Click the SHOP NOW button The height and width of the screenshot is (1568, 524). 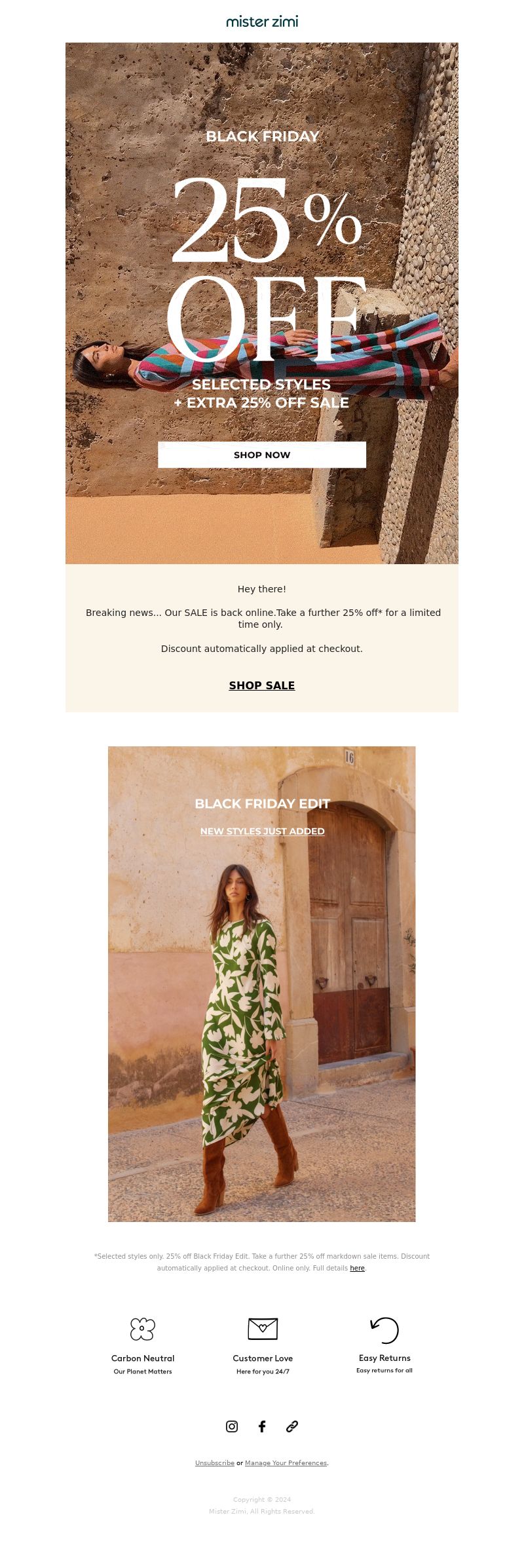point(262,455)
